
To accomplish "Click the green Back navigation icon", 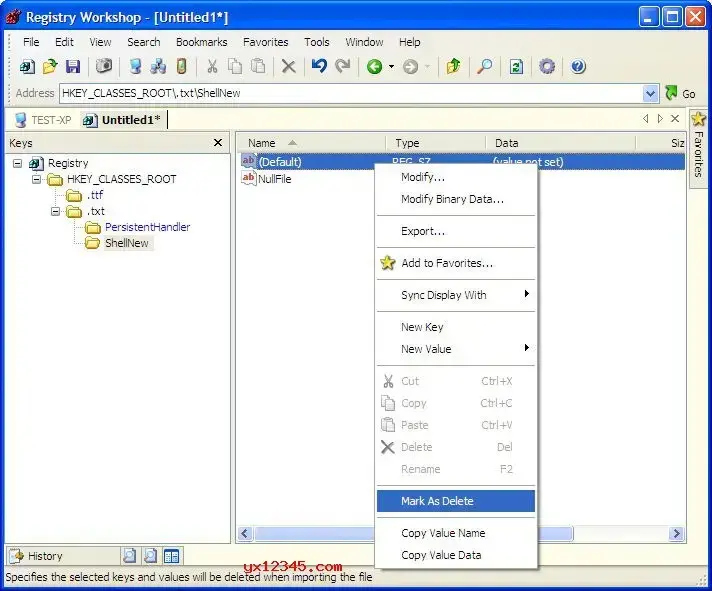I will [x=375, y=67].
